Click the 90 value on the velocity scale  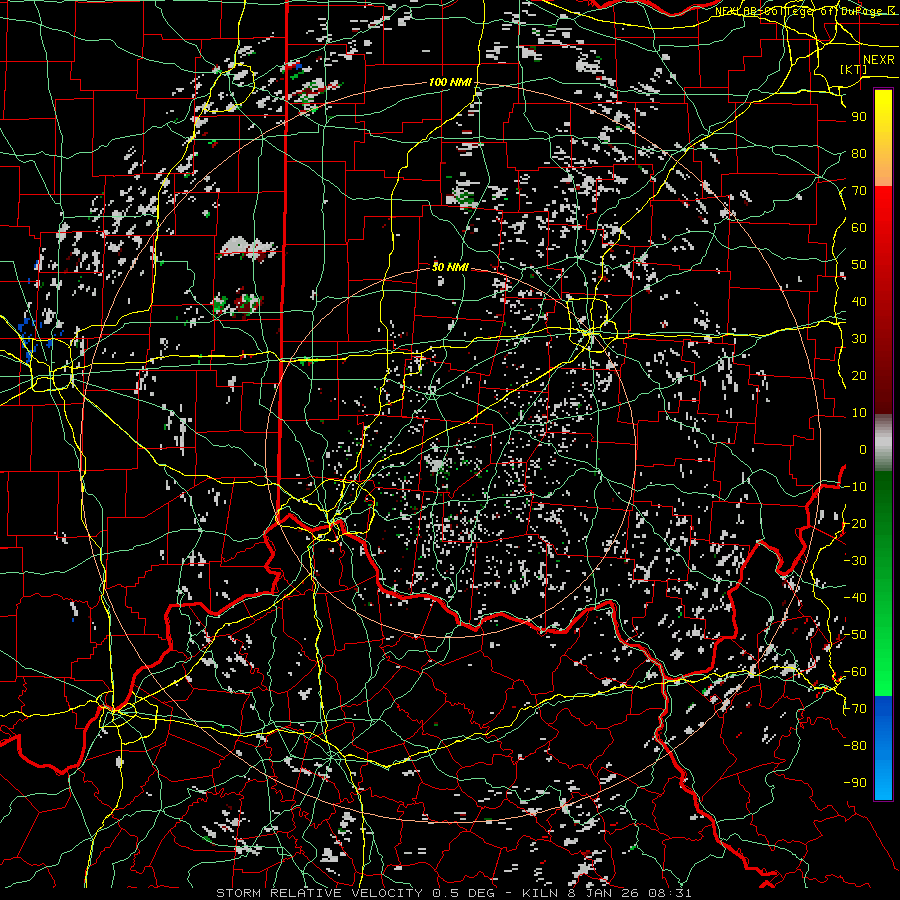[x=859, y=117]
